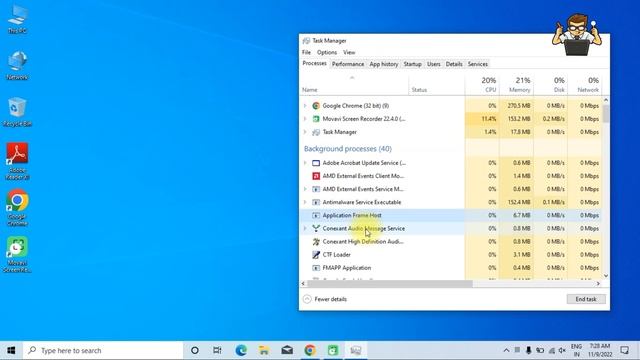This screenshot has height=360, width=640.
Task: Switch to the Performance tab
Action: pos(348,64)
